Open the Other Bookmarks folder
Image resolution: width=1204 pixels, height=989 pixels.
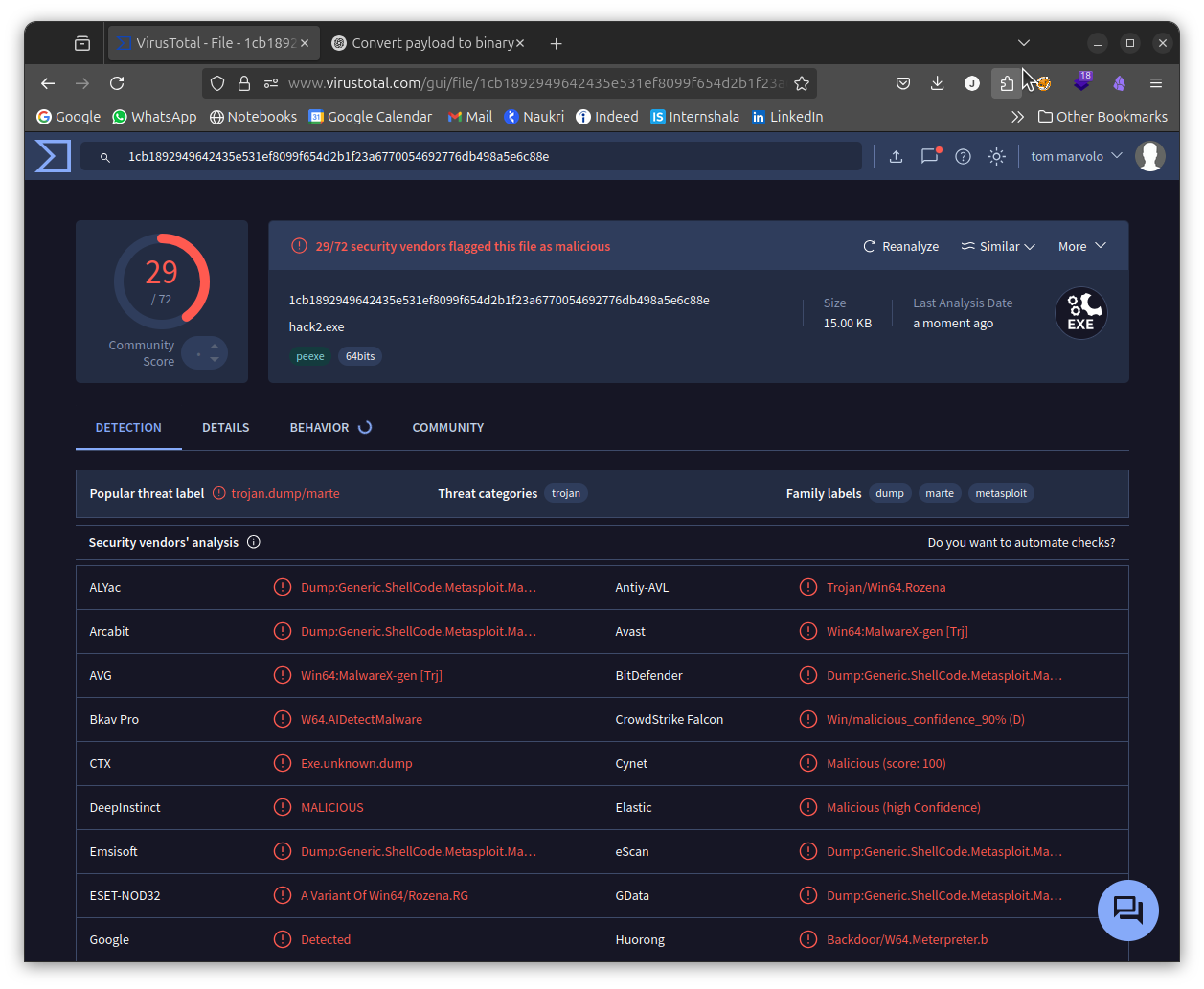point(1102,117)
